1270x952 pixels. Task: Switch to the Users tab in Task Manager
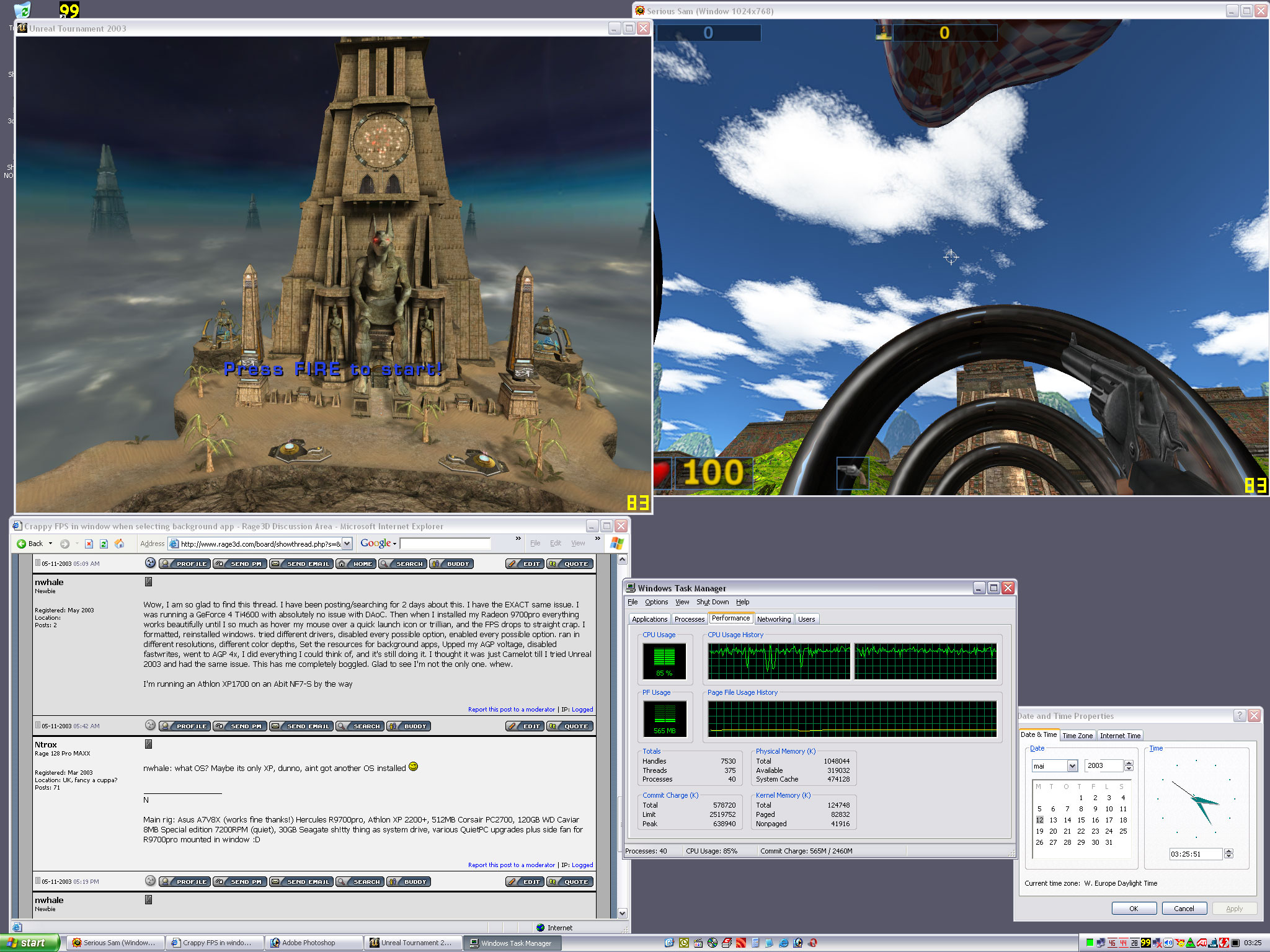pyautogui.click(x=806, y=619)
